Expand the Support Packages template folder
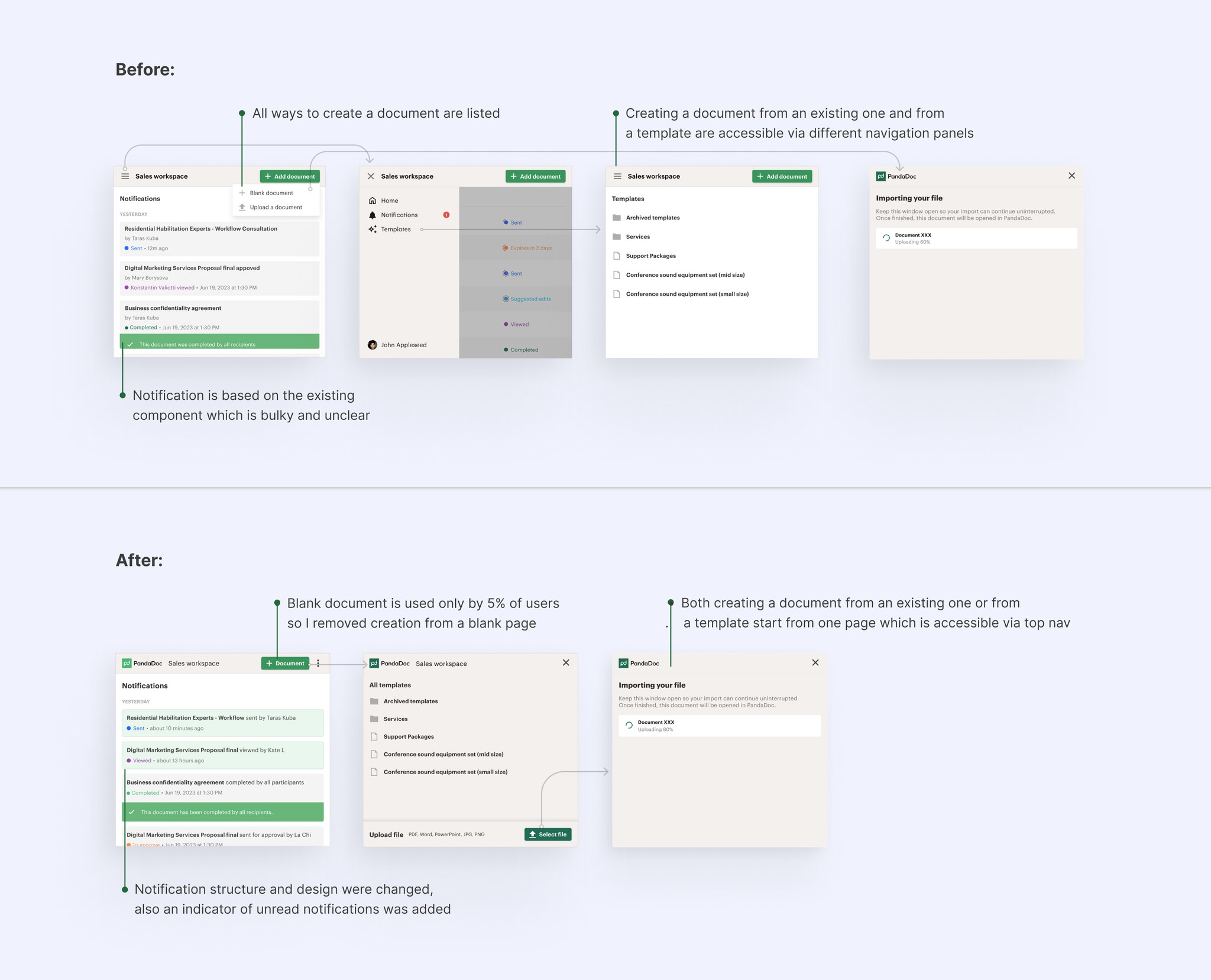This screenshot has height=980, width=1211. click(409, 737)
